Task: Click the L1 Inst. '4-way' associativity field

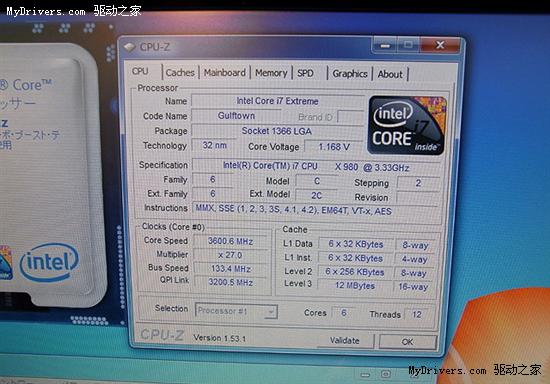Action: click(415, 260)
